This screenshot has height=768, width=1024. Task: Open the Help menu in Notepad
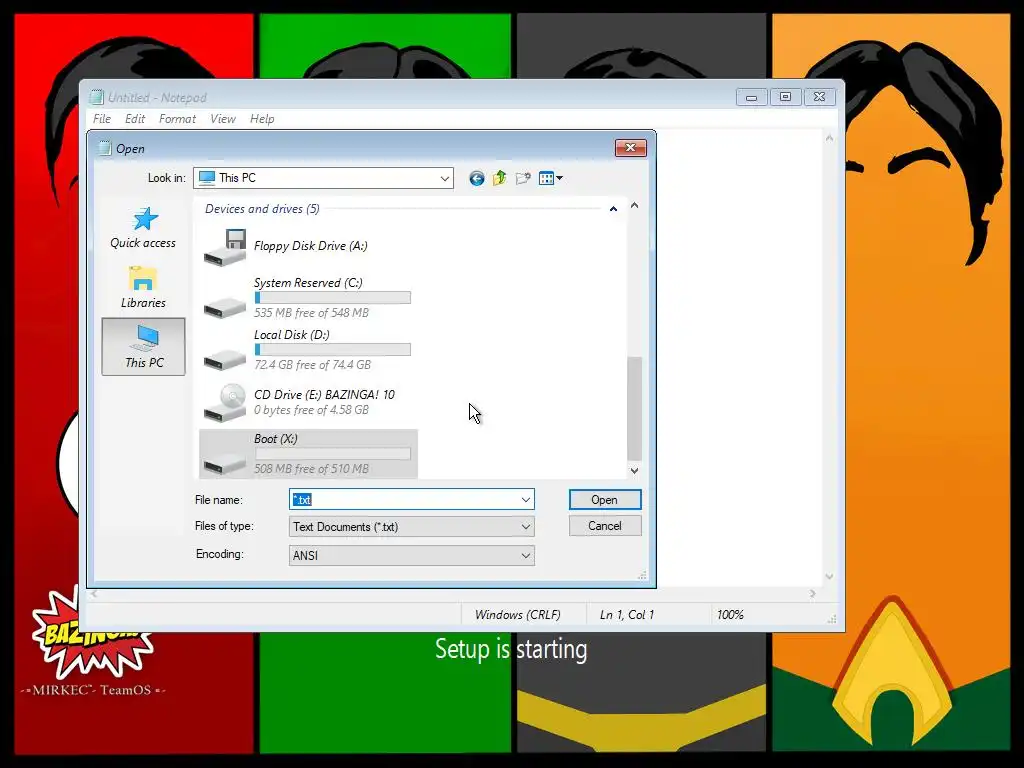262,119
